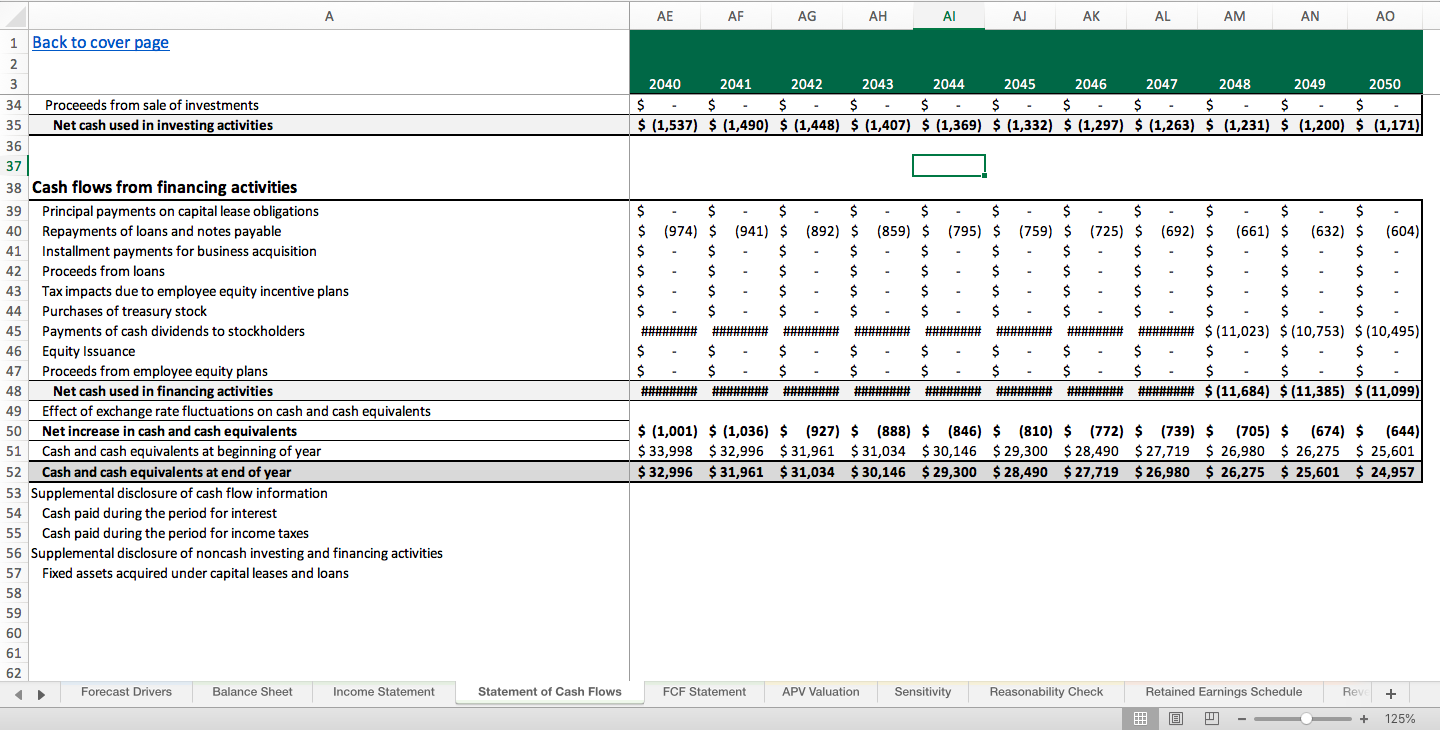Click the $ 32,996 end of year 2040 cell
The image size is (1440, 730).
pyautogui.click(x=665, y=472)
